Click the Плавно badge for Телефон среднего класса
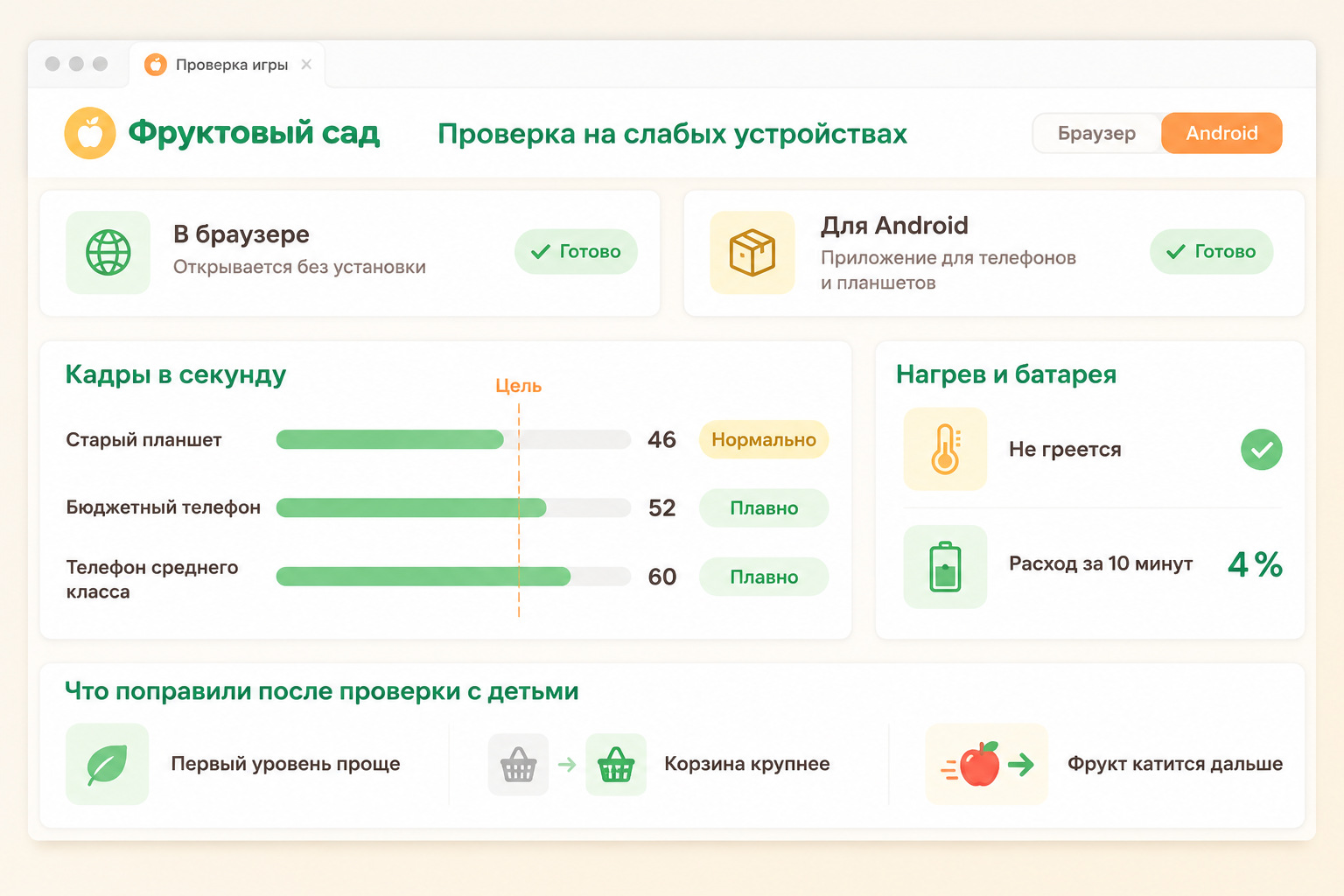The height and width of the screenshot is (896, 1344). (x=764, y=577)
